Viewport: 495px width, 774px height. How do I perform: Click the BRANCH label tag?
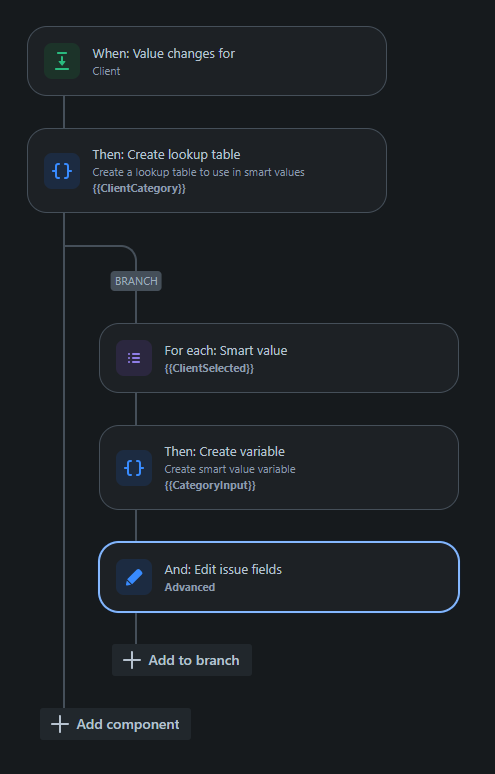[x=136, y=281]
